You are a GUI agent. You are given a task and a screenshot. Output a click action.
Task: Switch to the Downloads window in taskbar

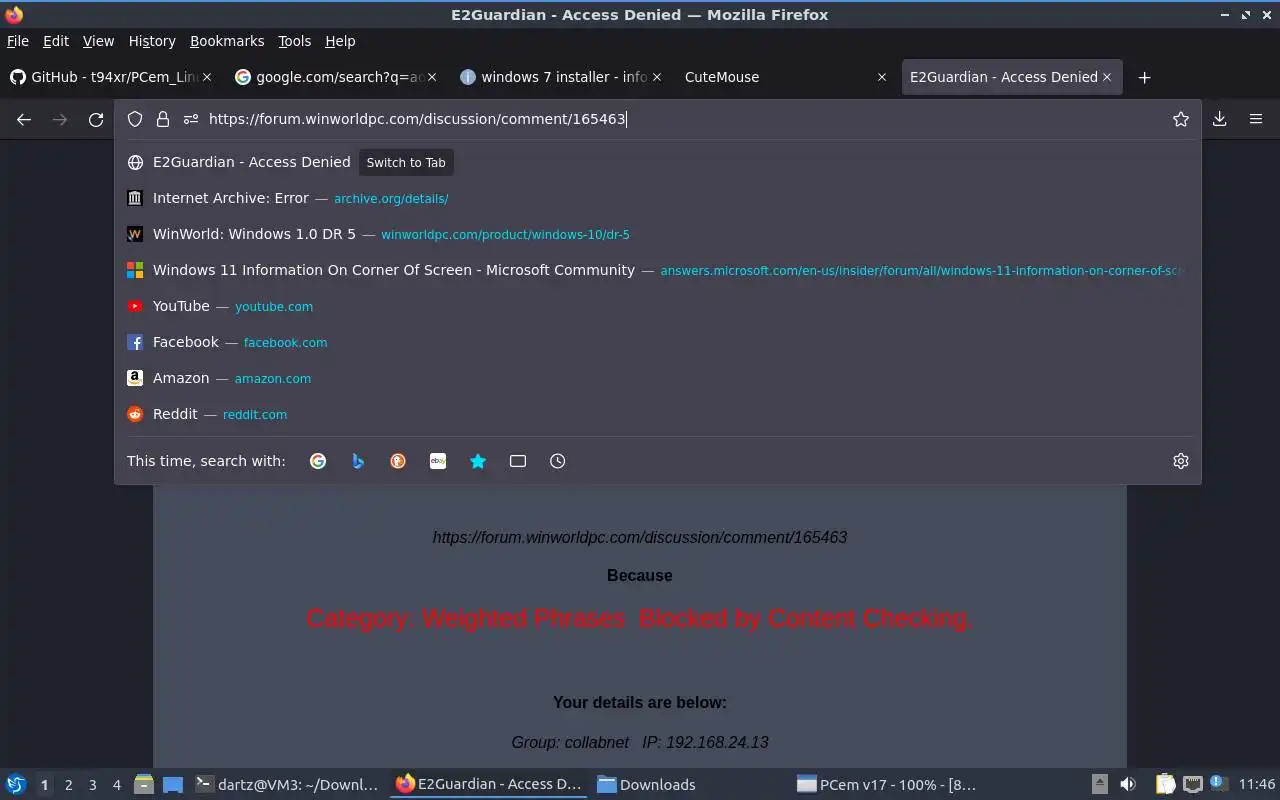[x=690, y=785]
